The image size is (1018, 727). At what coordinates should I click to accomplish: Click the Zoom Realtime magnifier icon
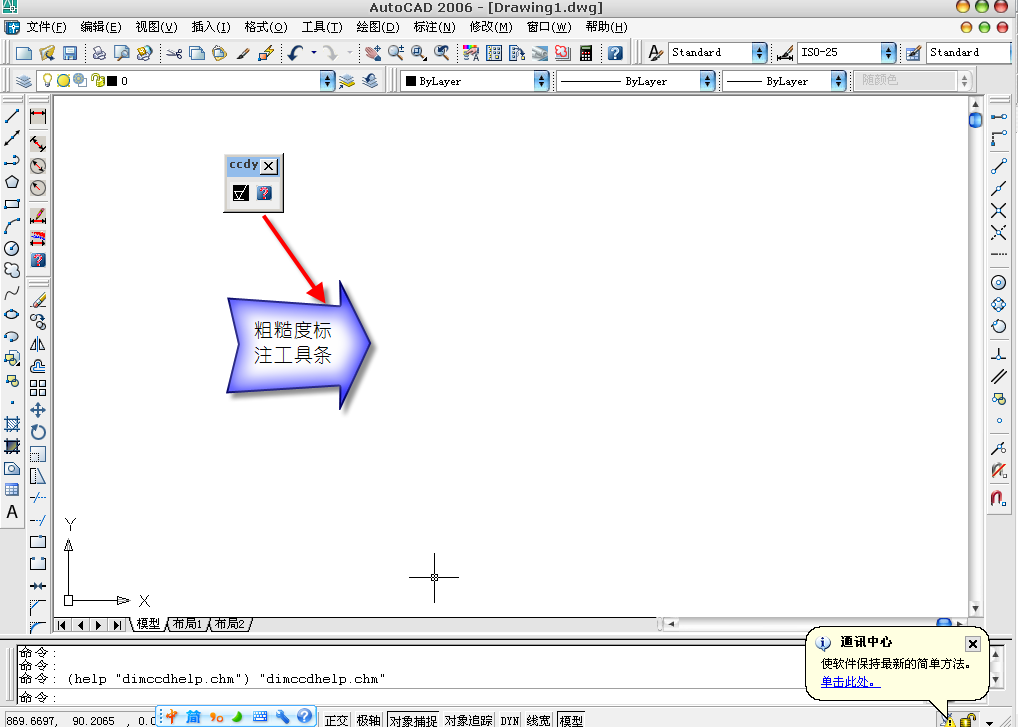[395, 53]
